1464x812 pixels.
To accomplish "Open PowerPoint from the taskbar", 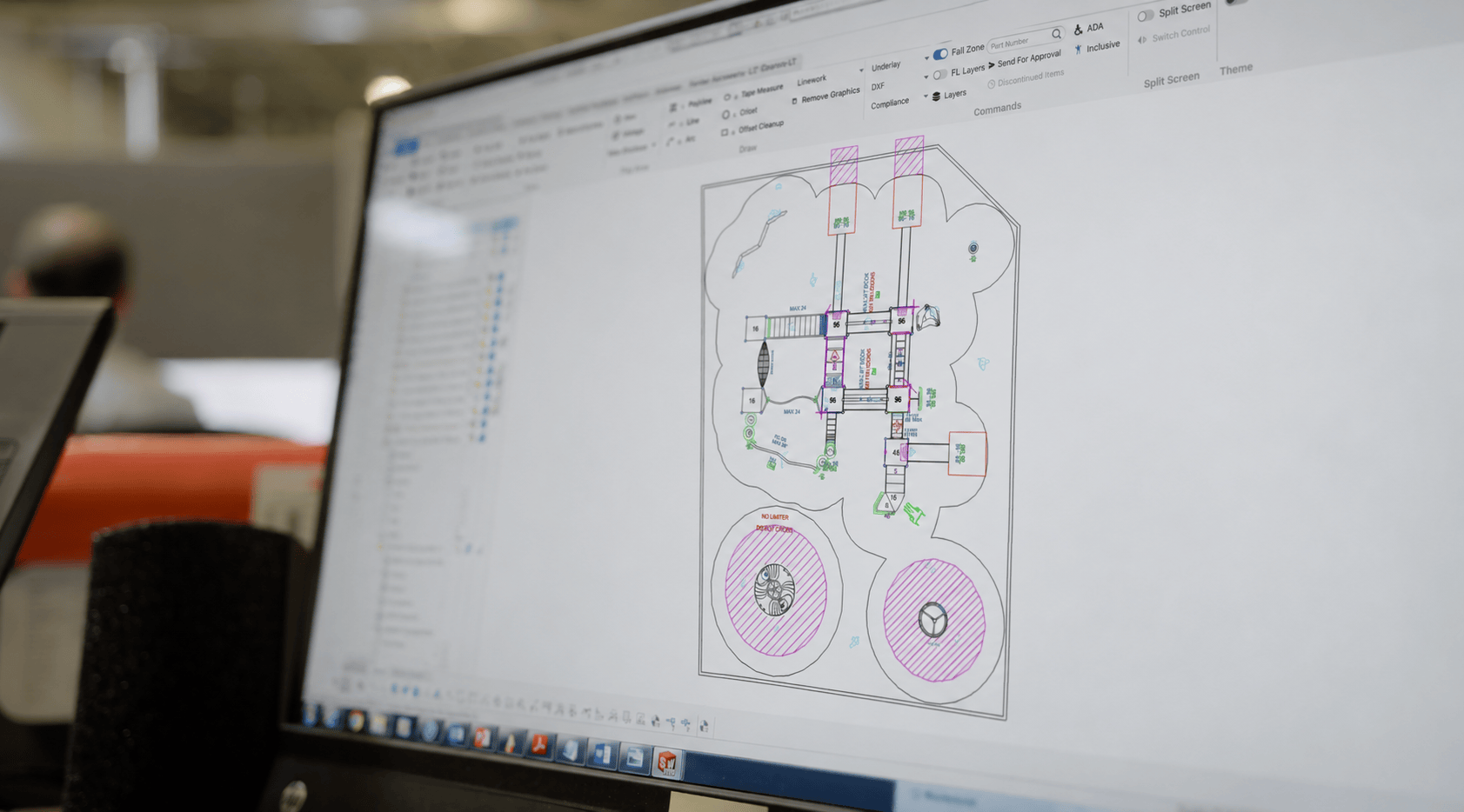I will (x=483, y=737).
